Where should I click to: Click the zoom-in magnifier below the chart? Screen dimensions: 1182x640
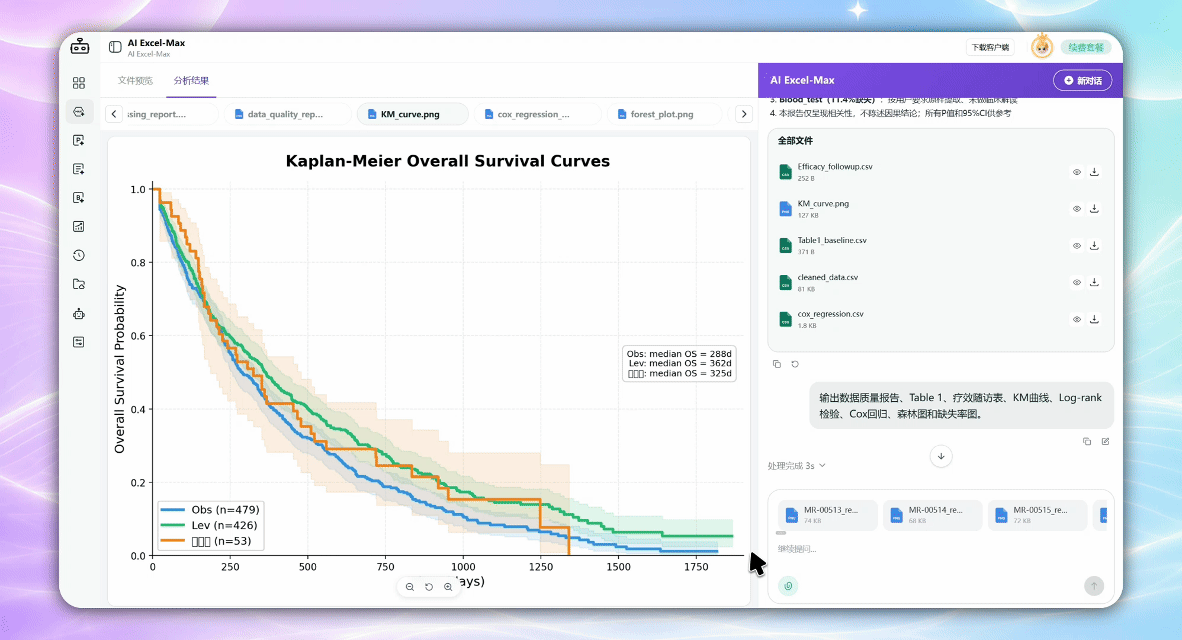click(x=449, y=586)
